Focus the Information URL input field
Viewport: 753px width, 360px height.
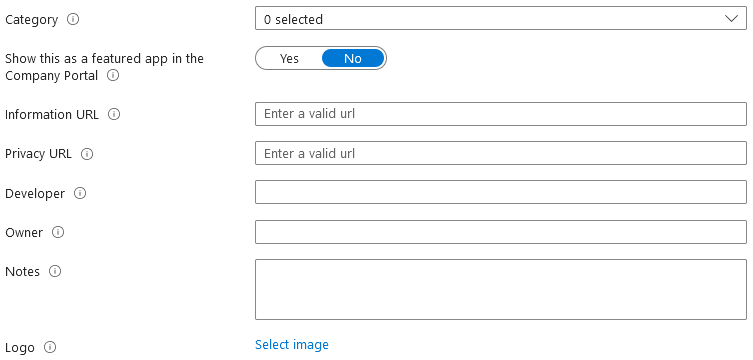(501, 114)
